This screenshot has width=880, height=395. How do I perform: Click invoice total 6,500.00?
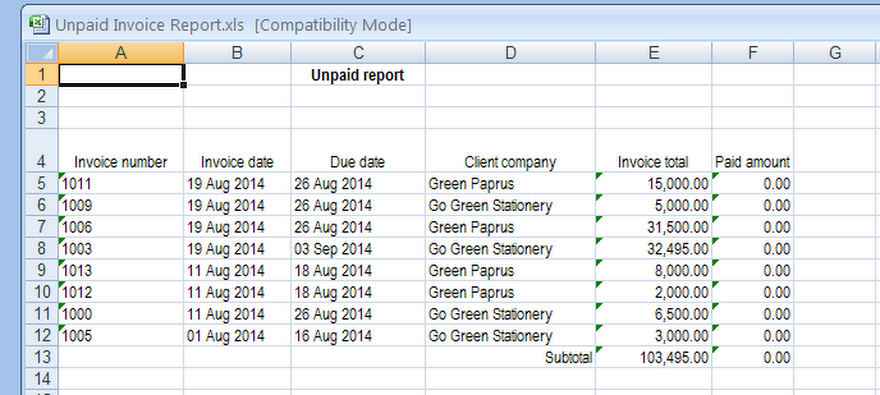(x=654, y=314)
